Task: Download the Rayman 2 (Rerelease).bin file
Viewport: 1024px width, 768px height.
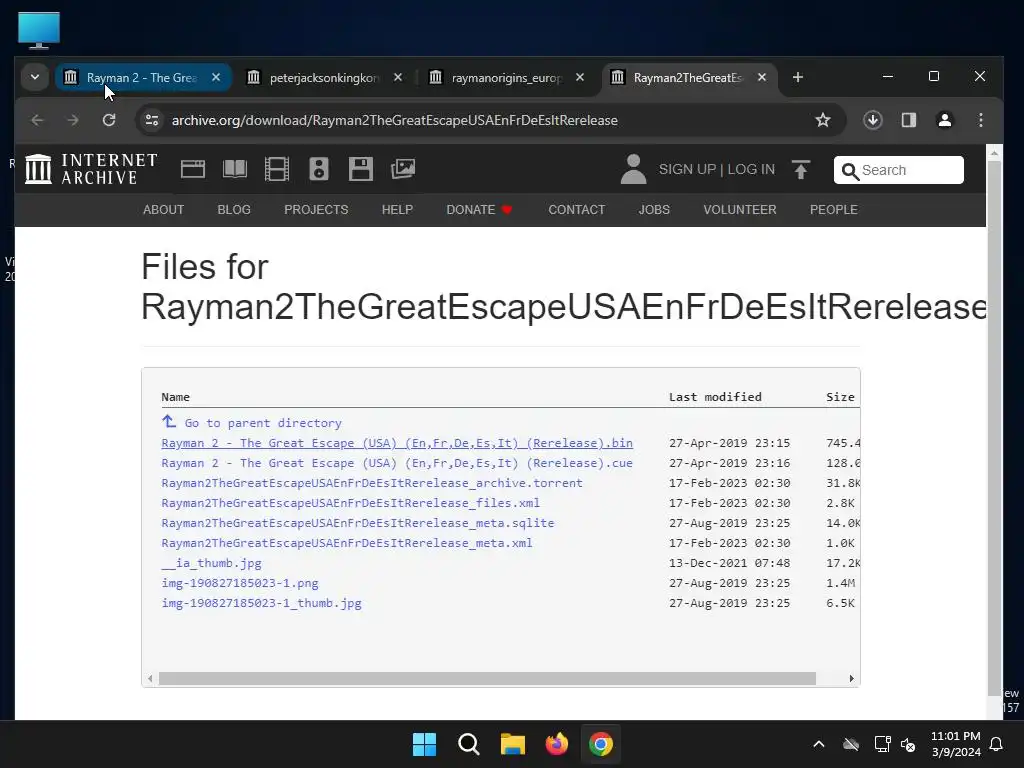Action: point(397,443)
